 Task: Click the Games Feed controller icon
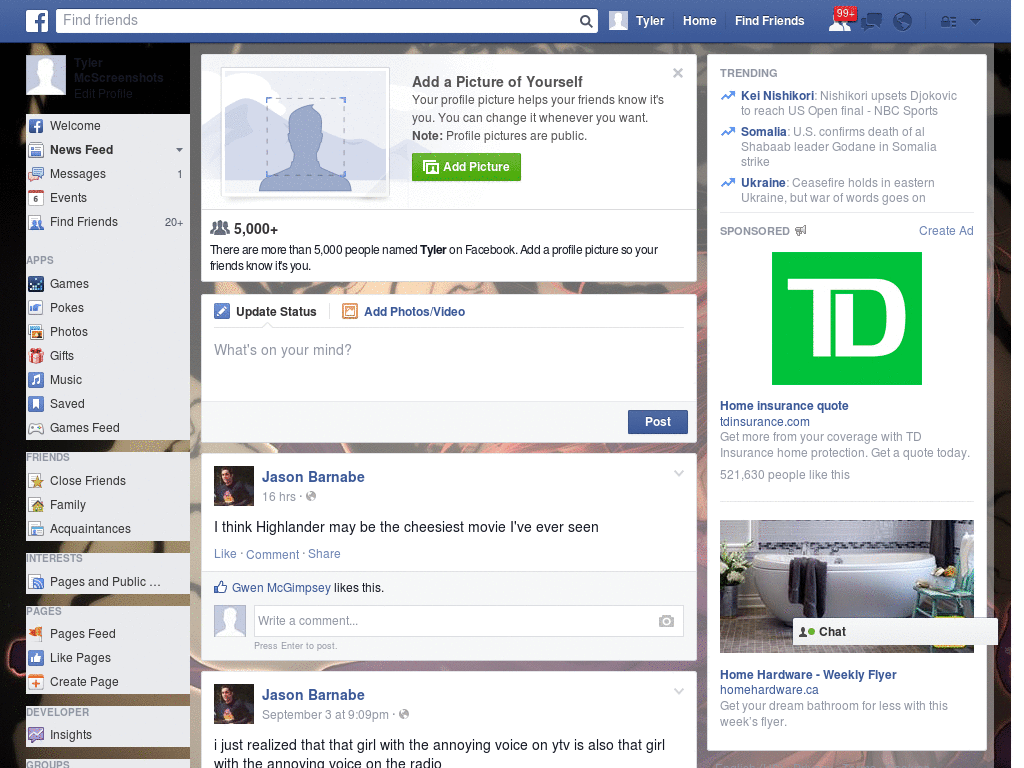pos(36,428)
